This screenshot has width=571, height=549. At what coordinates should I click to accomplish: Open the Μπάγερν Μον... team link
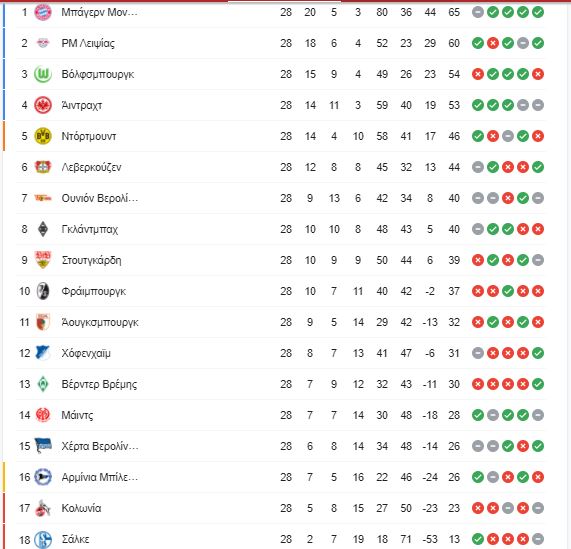click(x=99, y=12)
